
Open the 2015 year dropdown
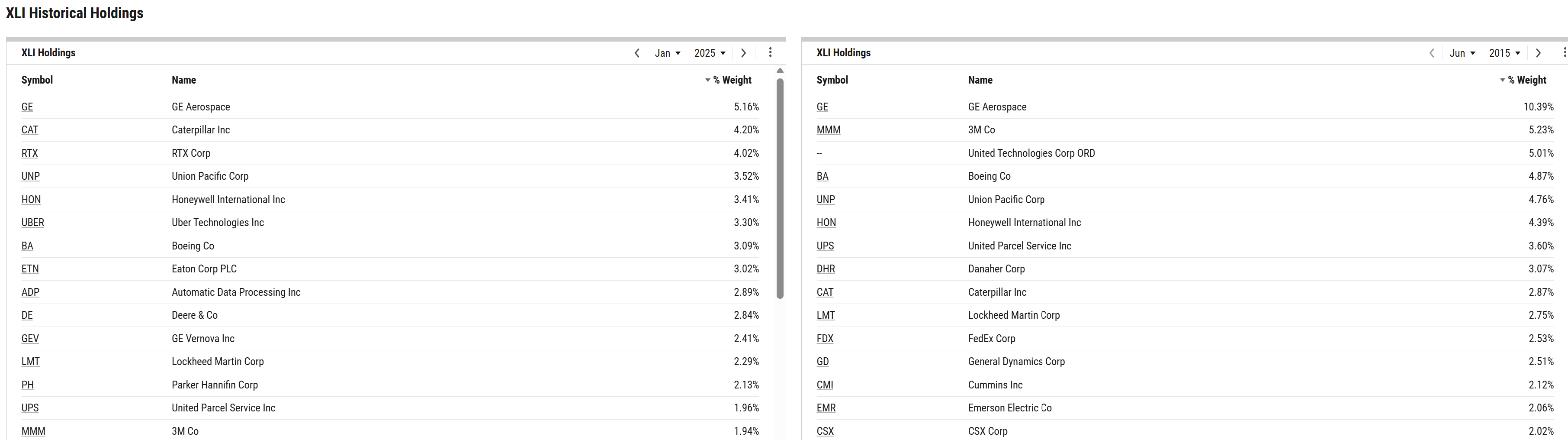[1505, 53]
